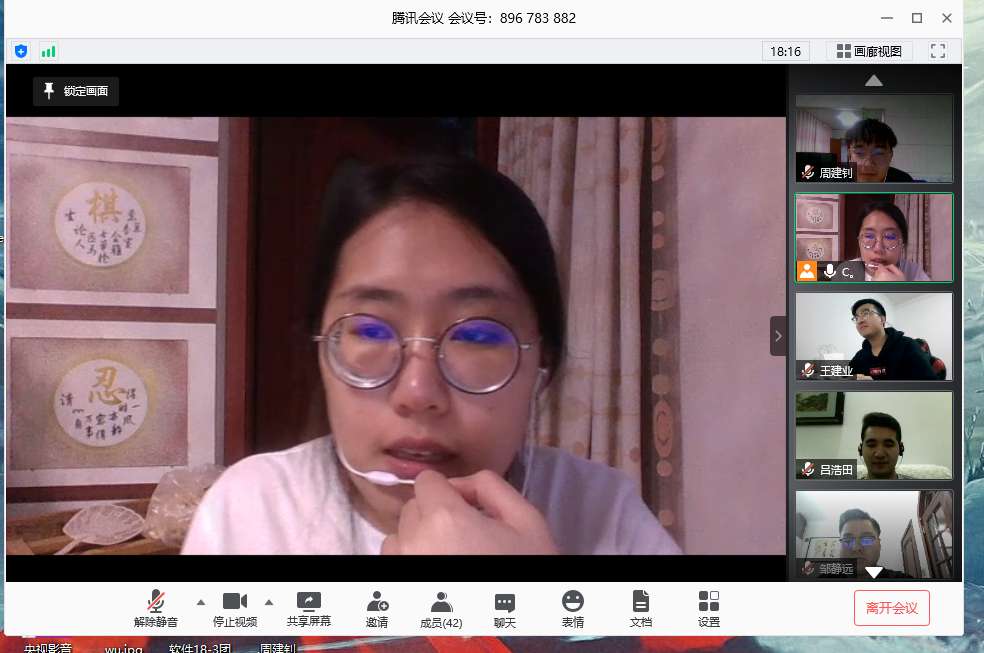Unmute microphone with 解除静音 button
Screen dimensions: 984x653
156,608
